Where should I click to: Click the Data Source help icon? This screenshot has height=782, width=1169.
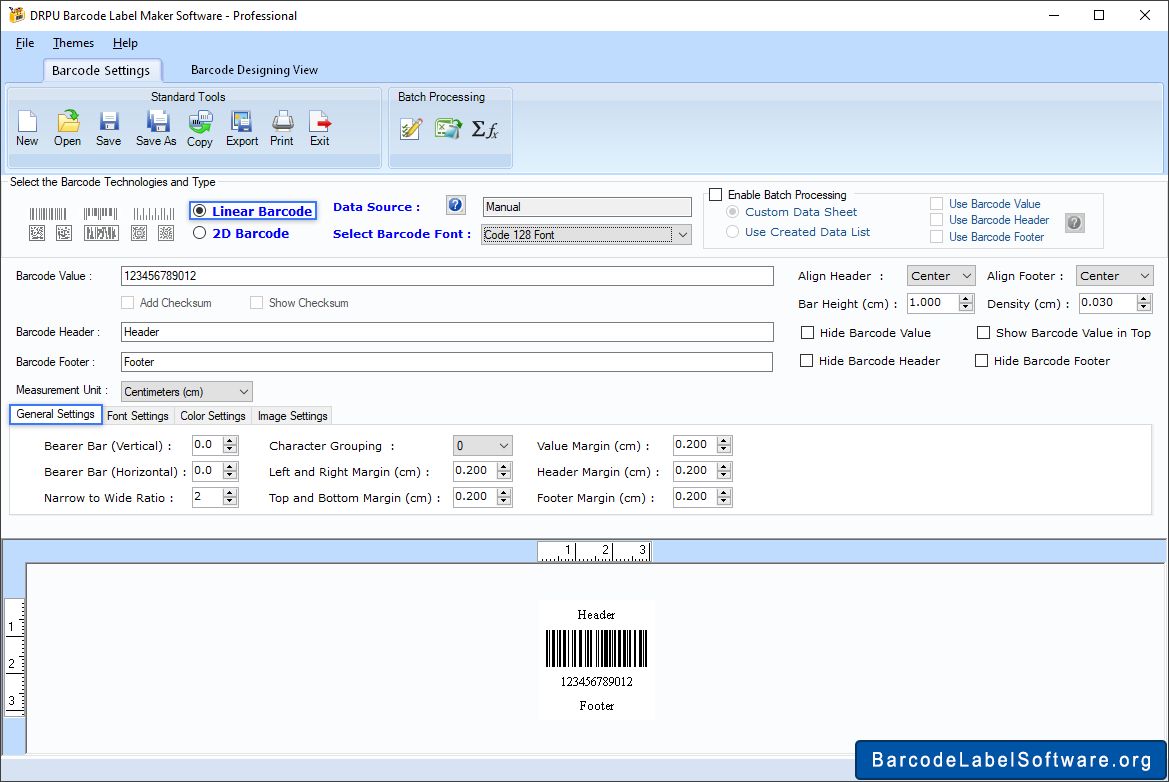455,205
